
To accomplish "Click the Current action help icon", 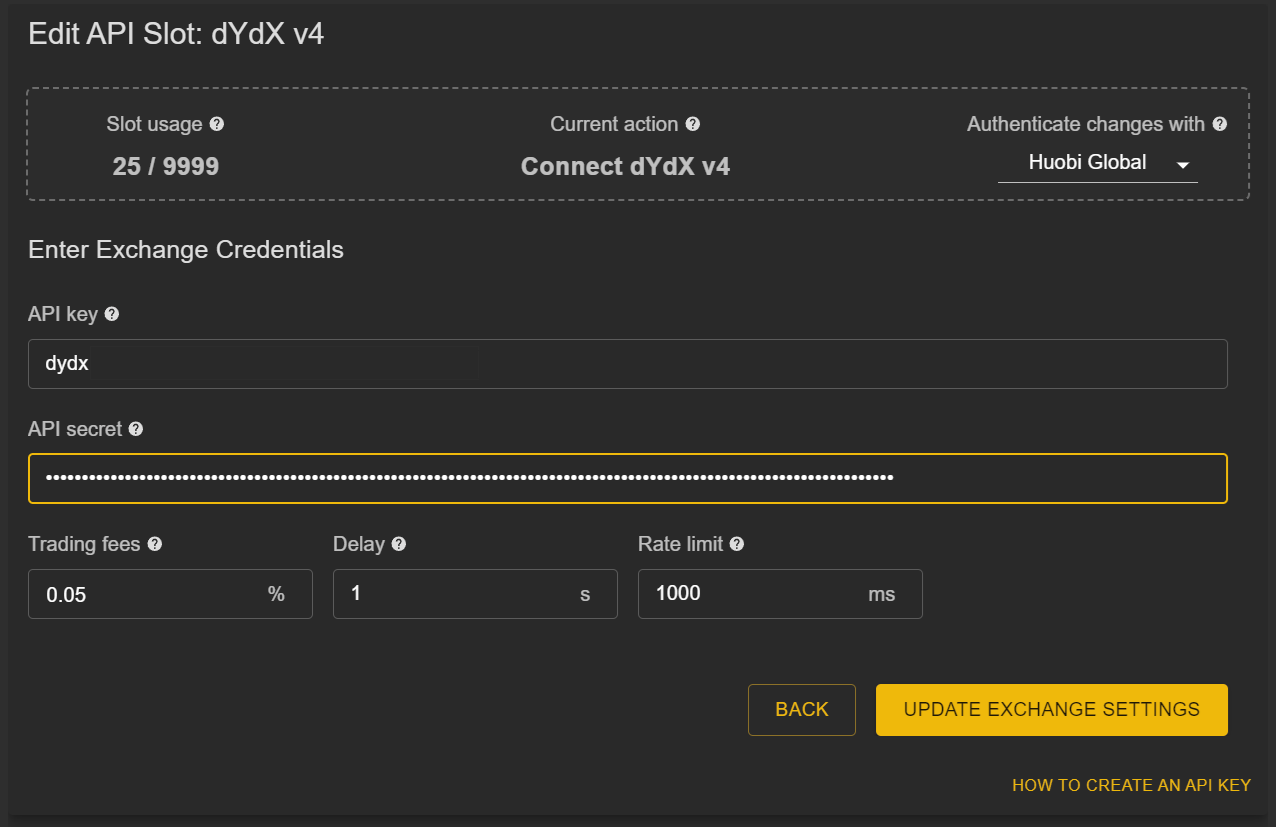I will [693, 125].
